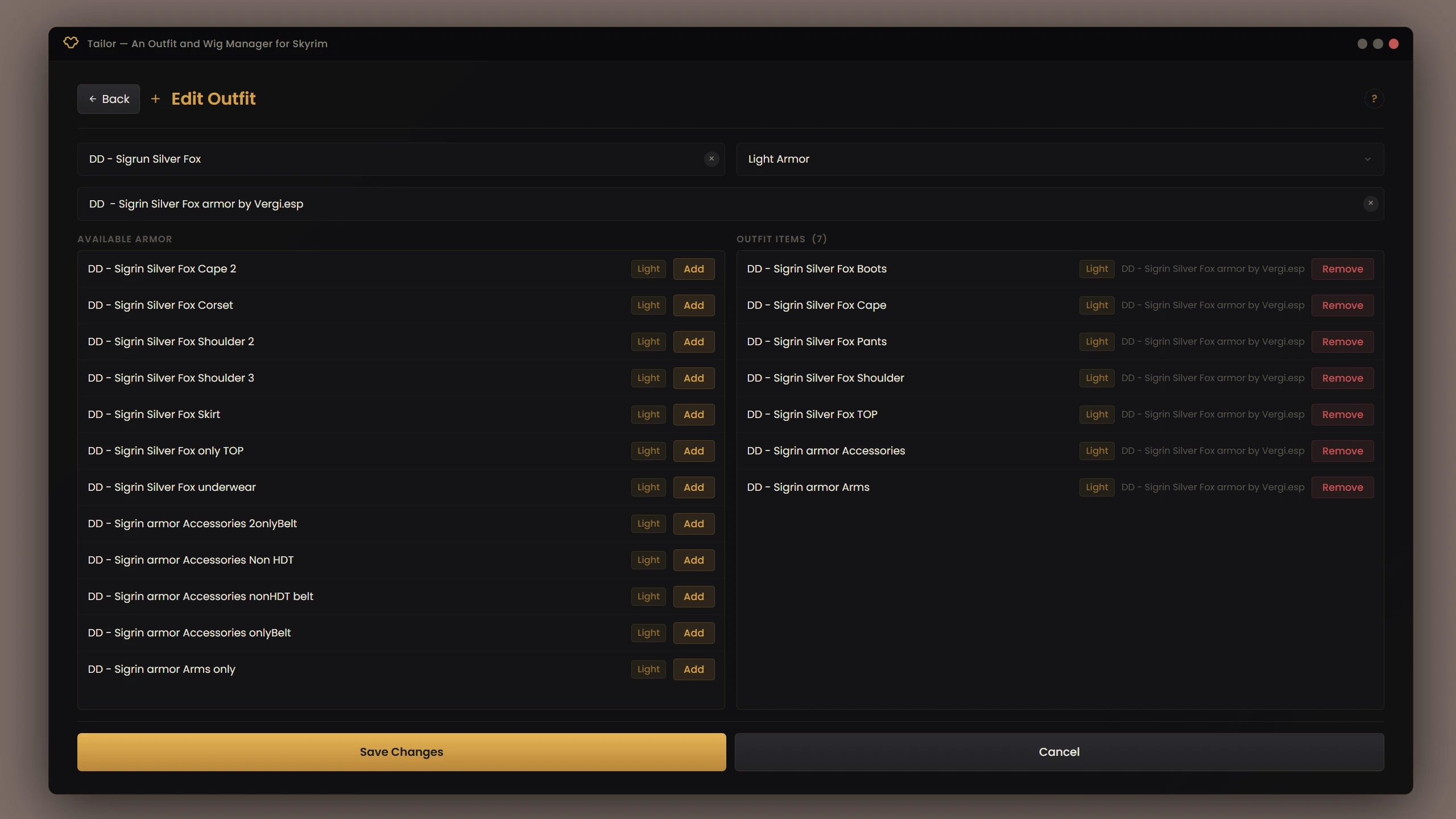The width and height of the screenshot is (1456, 819).
Task: Toggle Light on DD - Sigrin Silver Fox Cape 2
Action: pos(648,268)
